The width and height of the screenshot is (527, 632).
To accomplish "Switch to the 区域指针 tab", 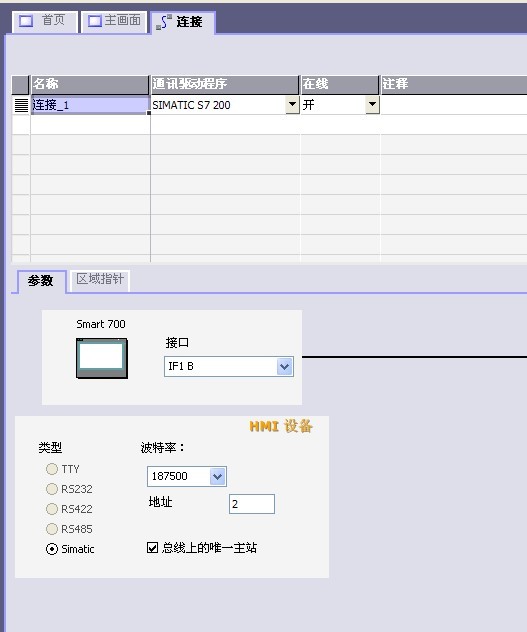I will point(100,279).
